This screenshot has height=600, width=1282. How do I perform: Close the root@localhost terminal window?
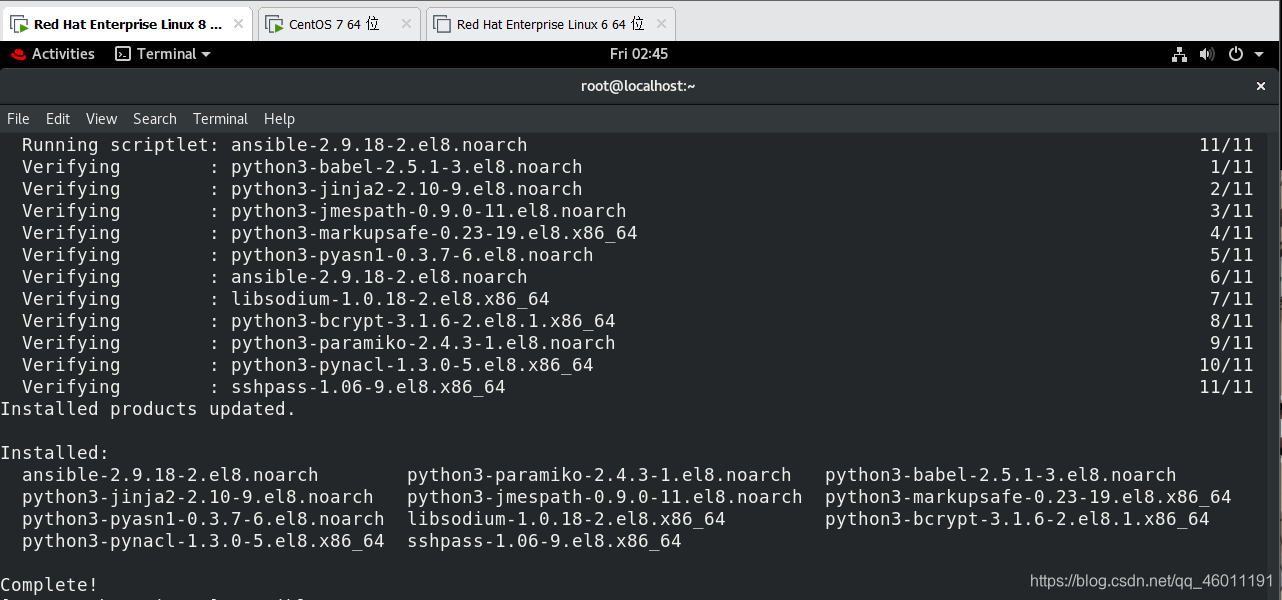point(1261,87)
